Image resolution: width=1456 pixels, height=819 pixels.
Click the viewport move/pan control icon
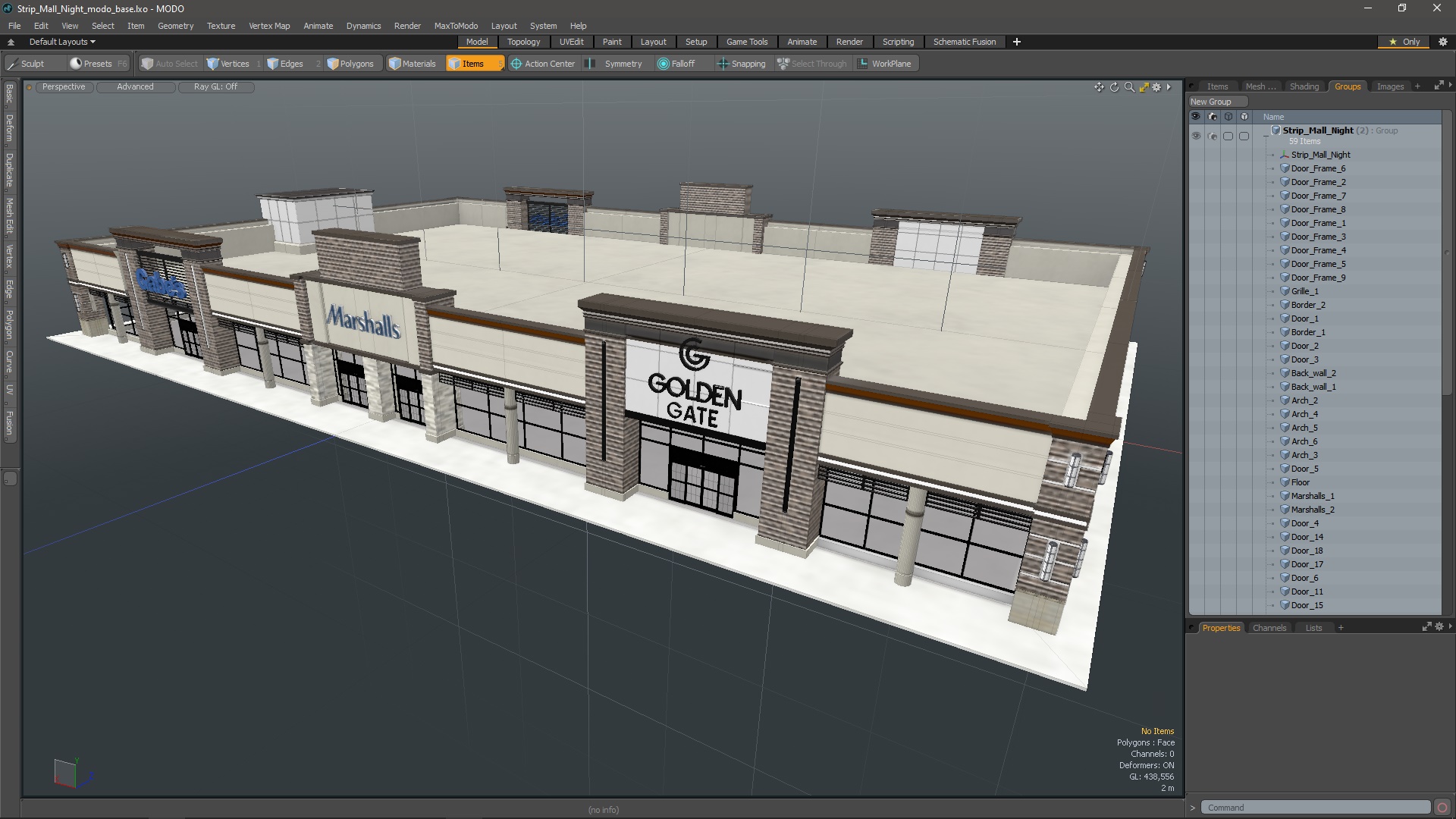pos(1099,87)
